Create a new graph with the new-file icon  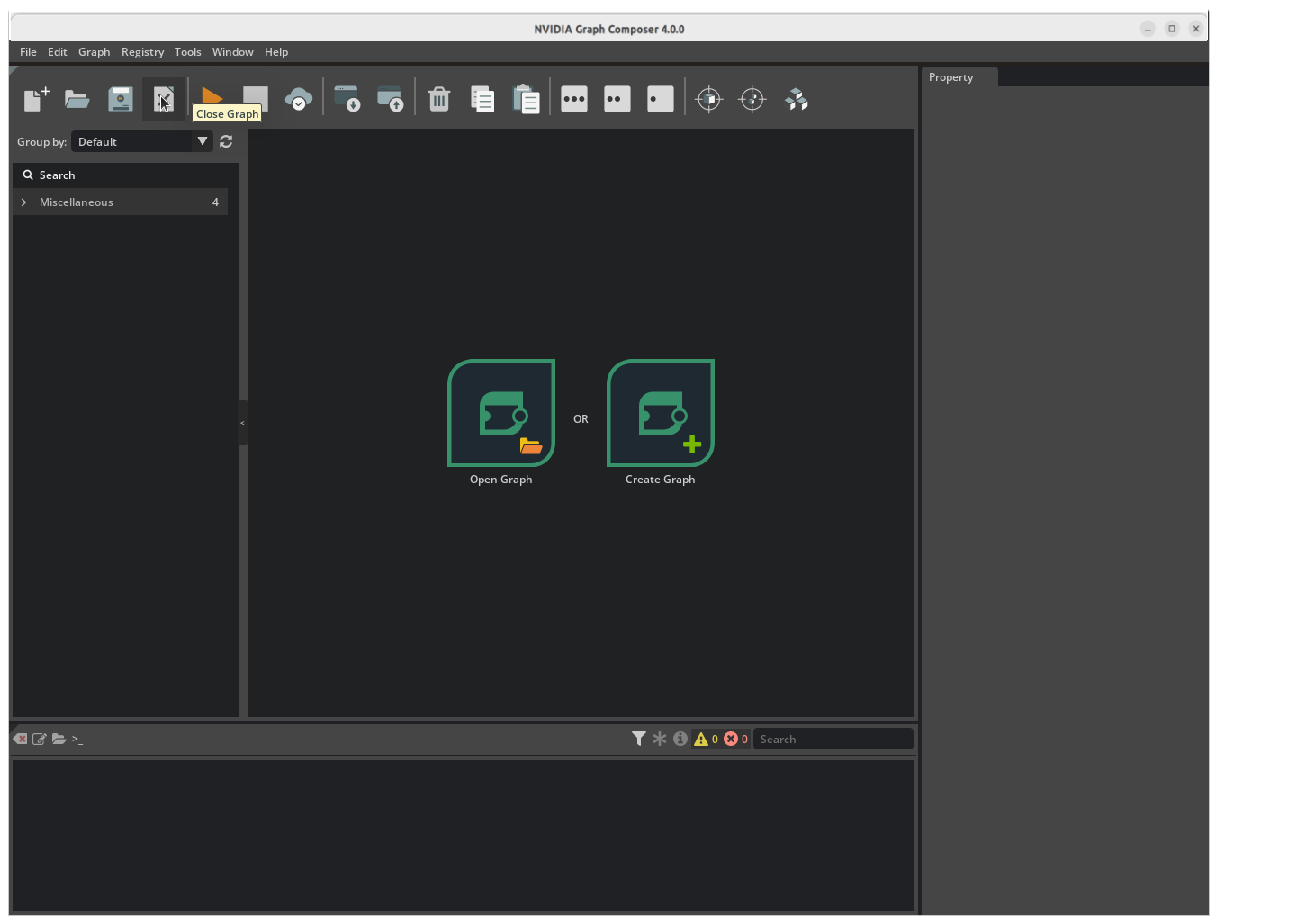(x=34, y=99)
